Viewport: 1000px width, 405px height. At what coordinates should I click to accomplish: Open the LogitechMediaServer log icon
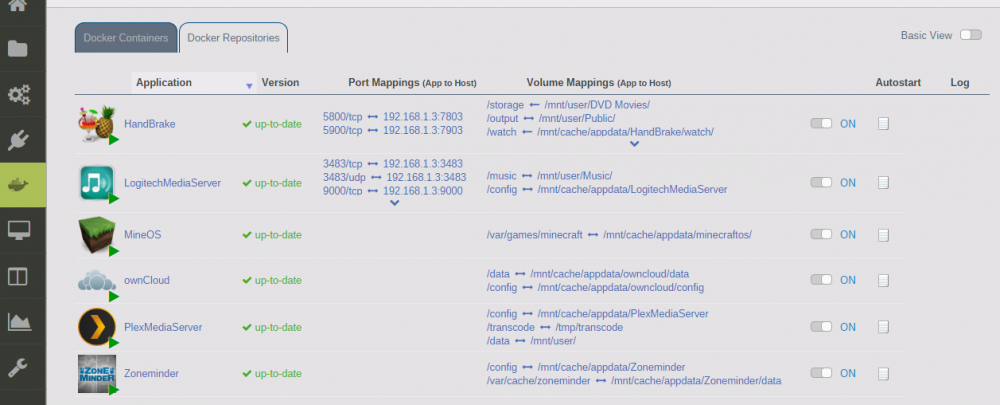tap(883, 182)
